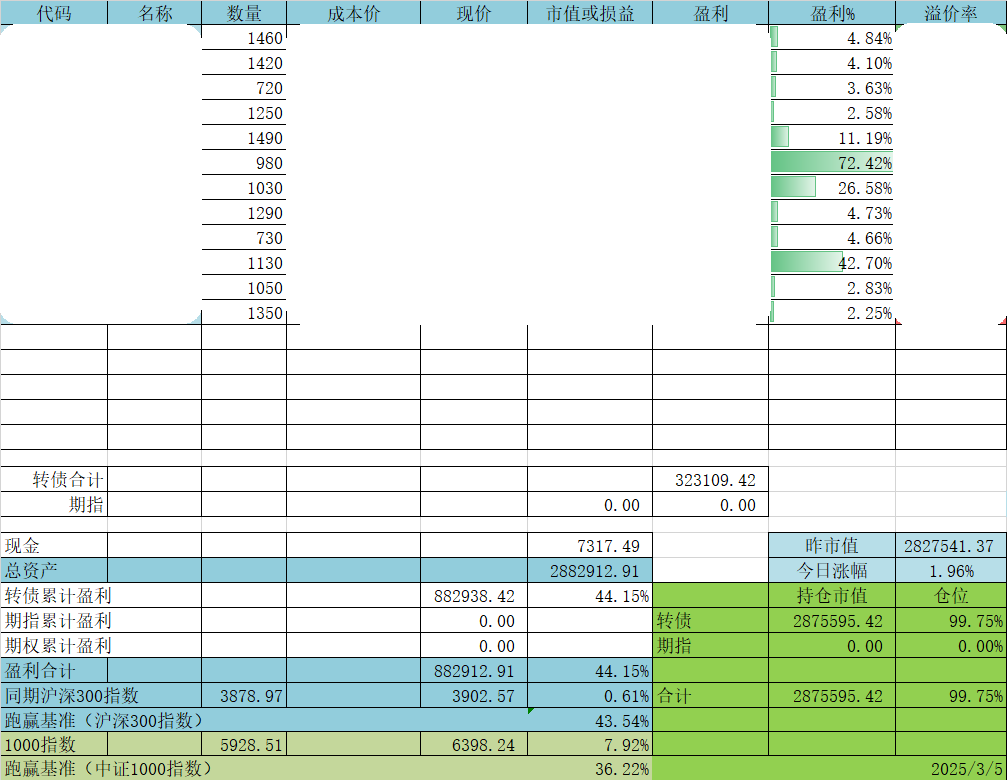Select the 成本价 column header

[354, 13]
